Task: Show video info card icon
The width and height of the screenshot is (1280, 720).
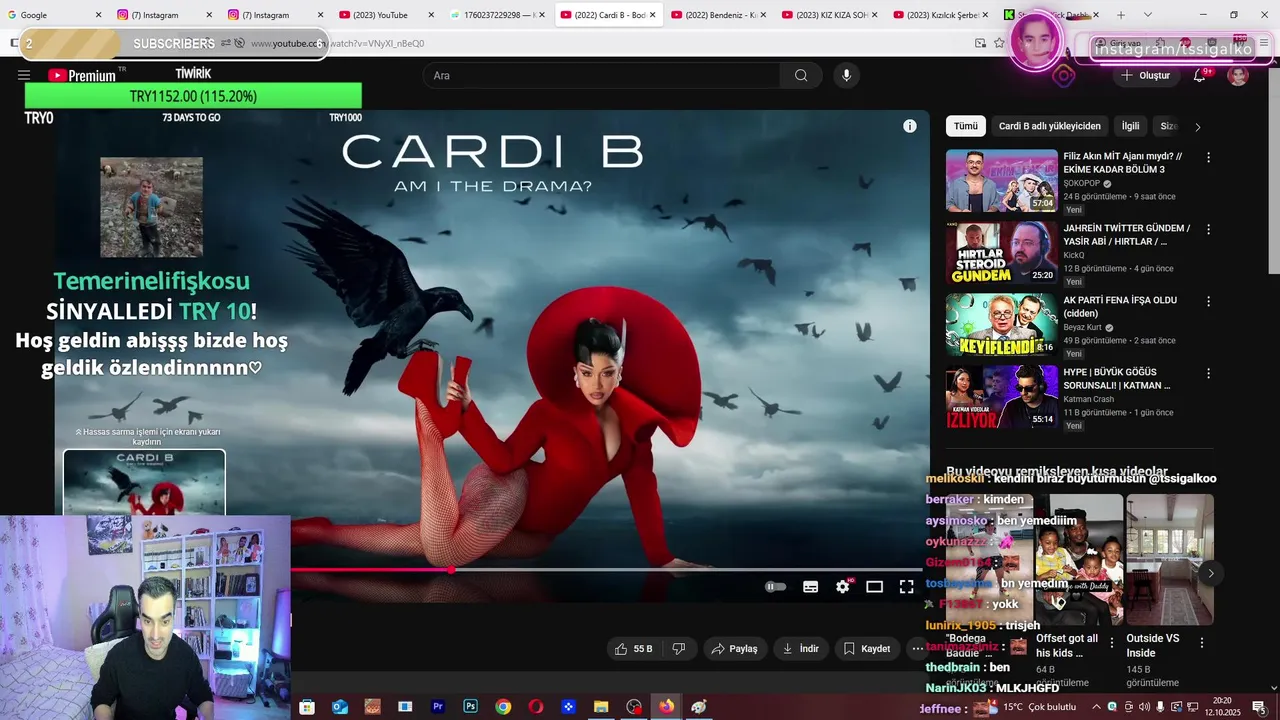Action: (909, 126)
